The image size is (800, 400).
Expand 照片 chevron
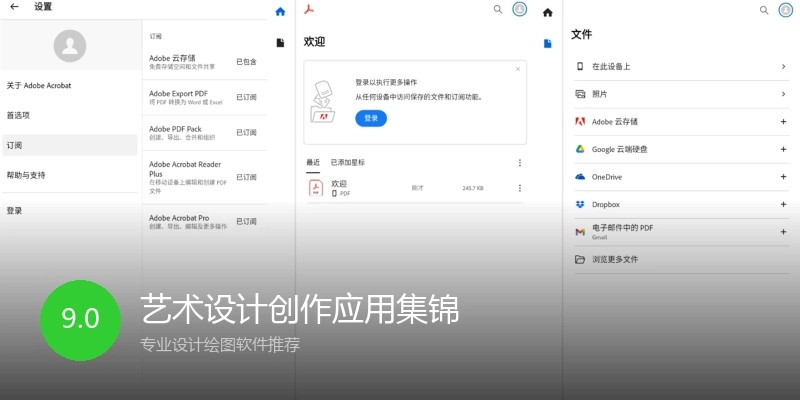click(x=783, y=94)
